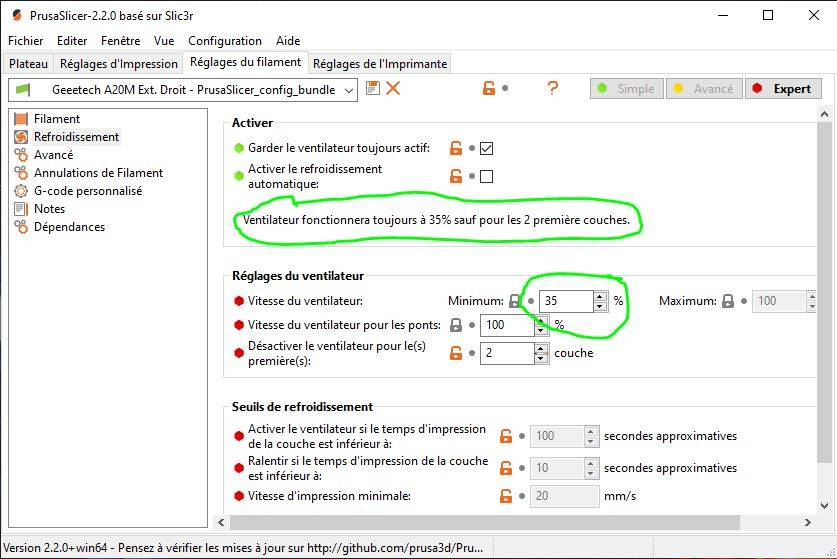Delete preset using the orange X icon
The height and width of the screenshot is (559, 837).
click(393, 88)
